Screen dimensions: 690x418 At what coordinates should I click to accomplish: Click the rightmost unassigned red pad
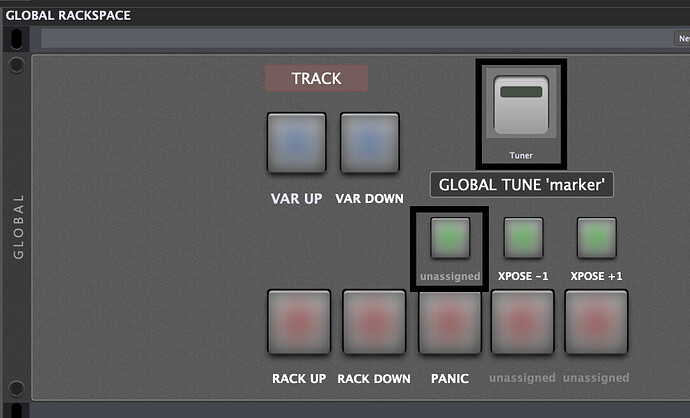pos(596,322)
